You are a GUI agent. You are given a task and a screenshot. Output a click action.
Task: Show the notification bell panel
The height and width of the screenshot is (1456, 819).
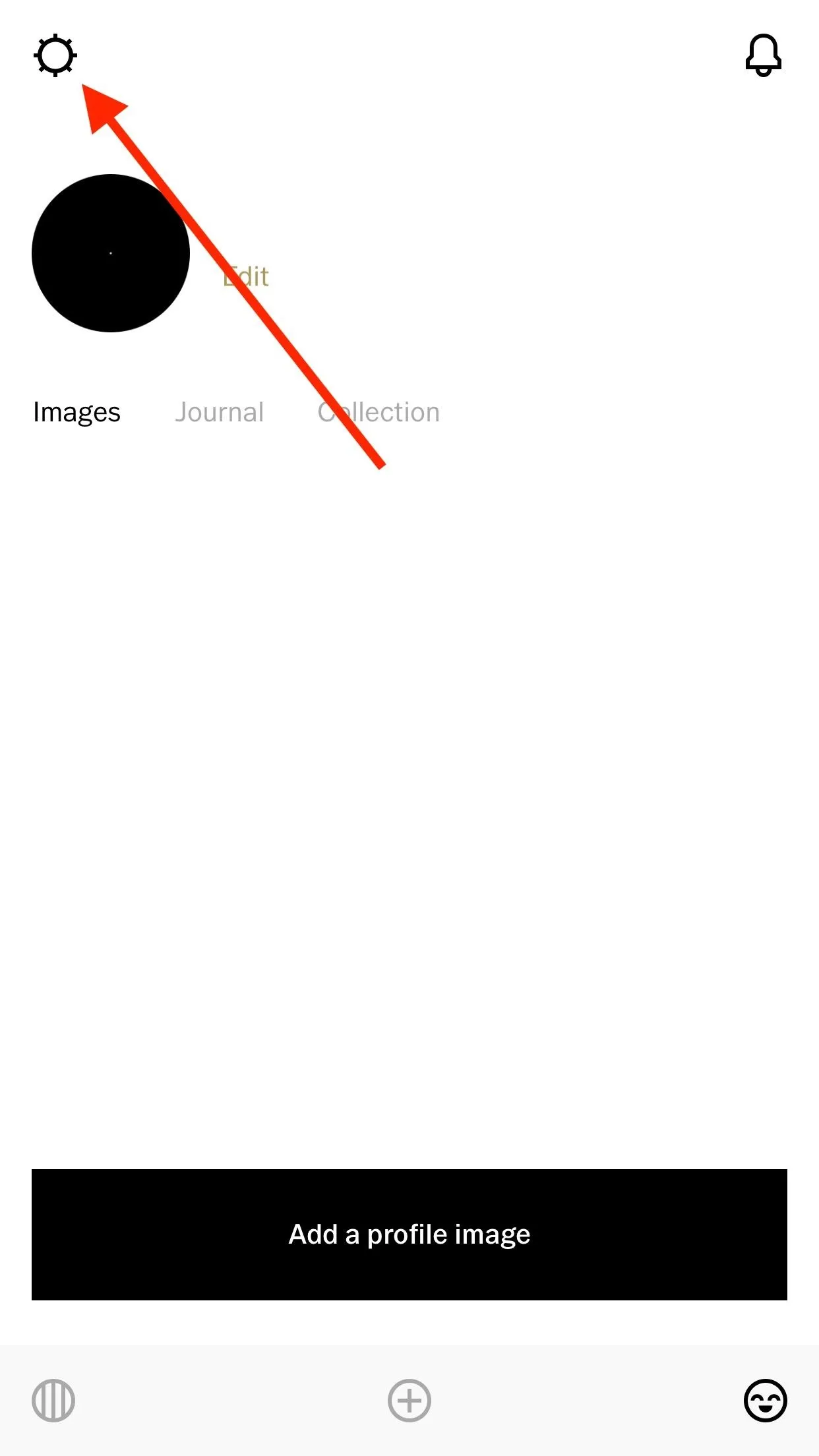tap(764, 55)
